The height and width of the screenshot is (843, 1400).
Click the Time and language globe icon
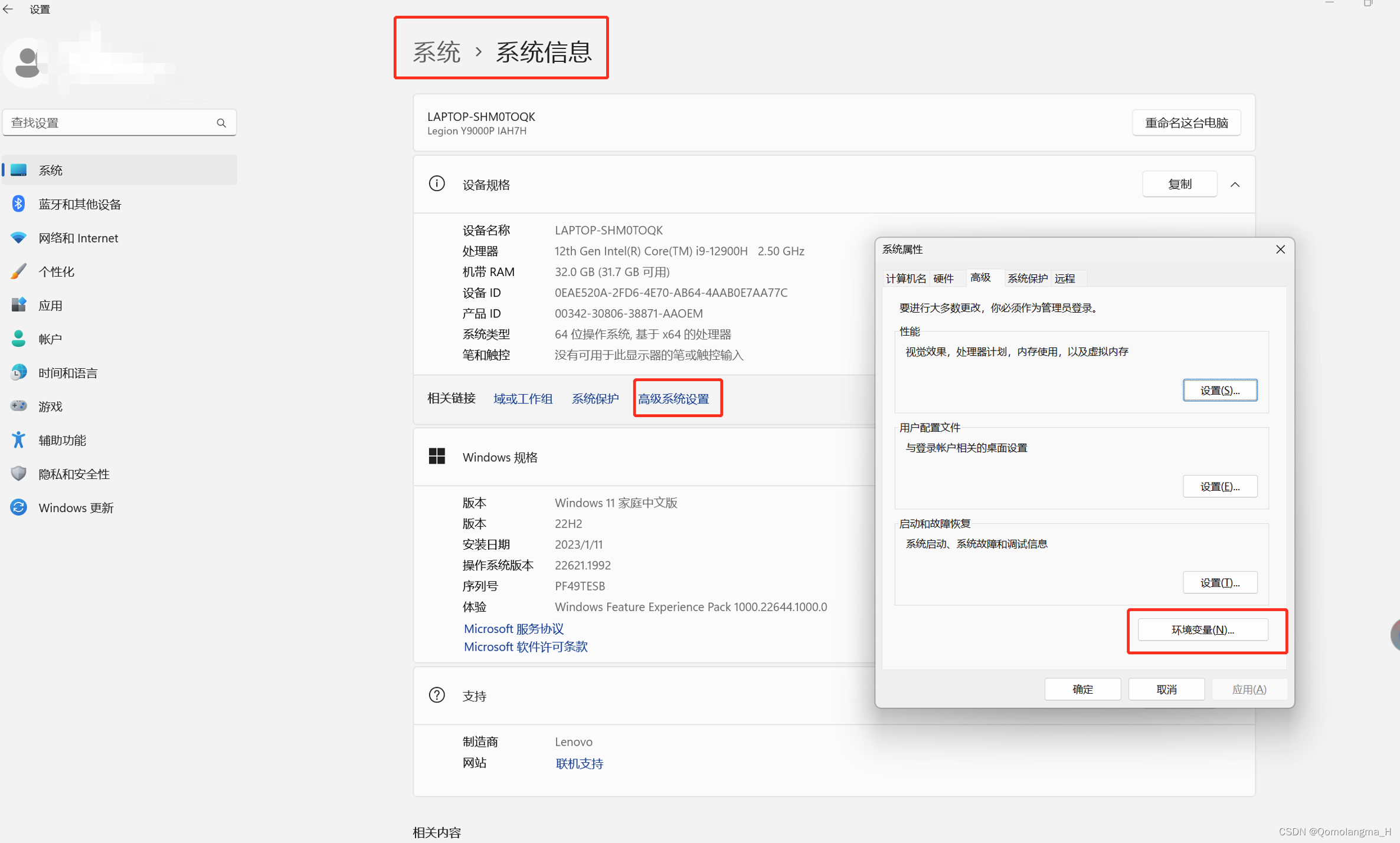click(x=18, y=372)
